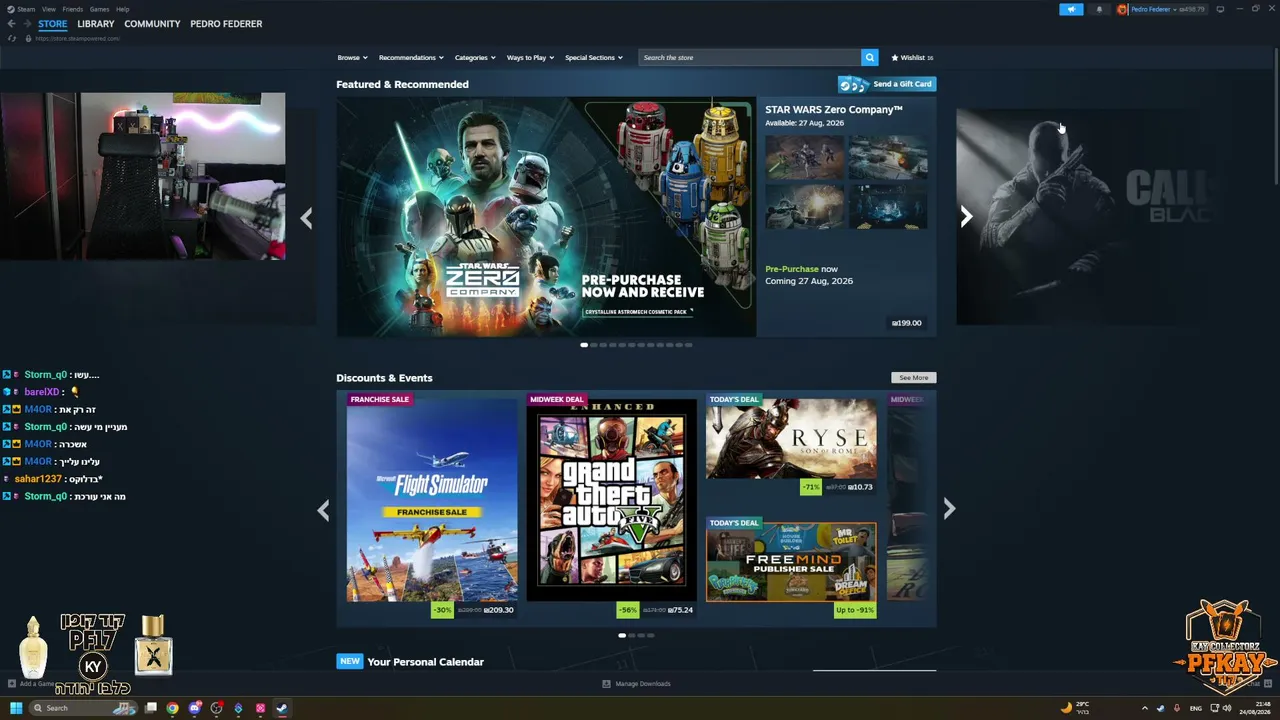The height and width of the screenshot is (720, 1280).
Task: Click the Wishlist star icon
Action: pos(895,58)
